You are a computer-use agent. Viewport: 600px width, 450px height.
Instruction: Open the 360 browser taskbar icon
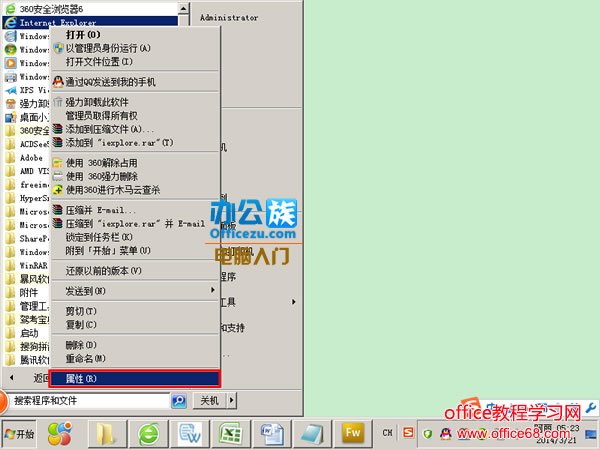(x=148, y=434)
